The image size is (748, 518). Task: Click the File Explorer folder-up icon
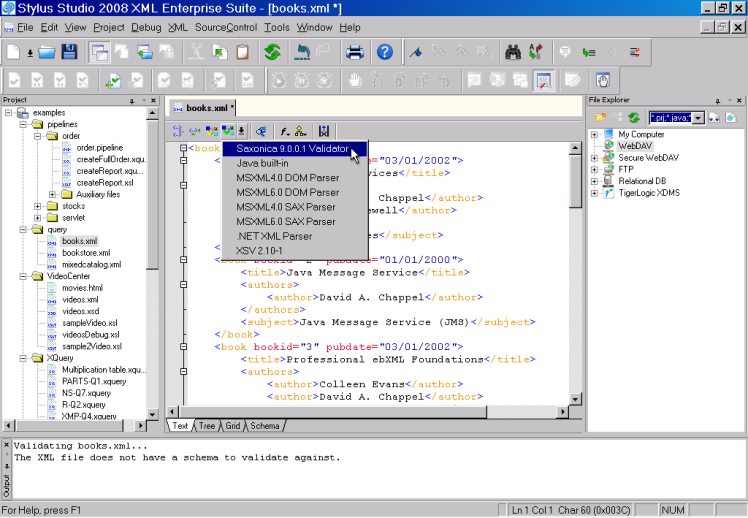(600, 117)
